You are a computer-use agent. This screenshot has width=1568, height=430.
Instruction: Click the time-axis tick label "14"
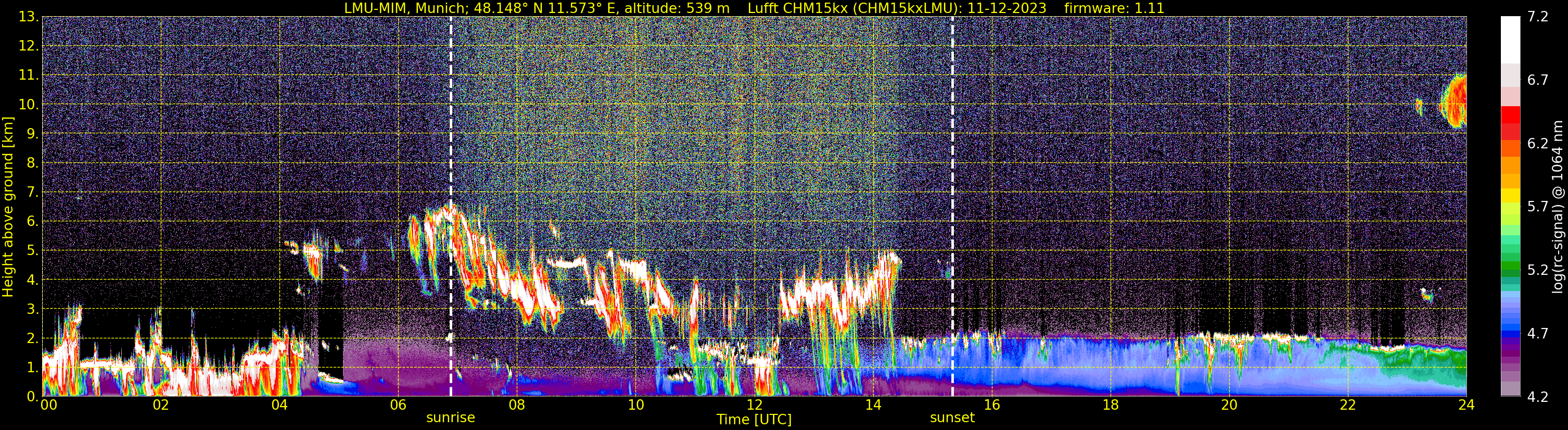pos(873,405)
